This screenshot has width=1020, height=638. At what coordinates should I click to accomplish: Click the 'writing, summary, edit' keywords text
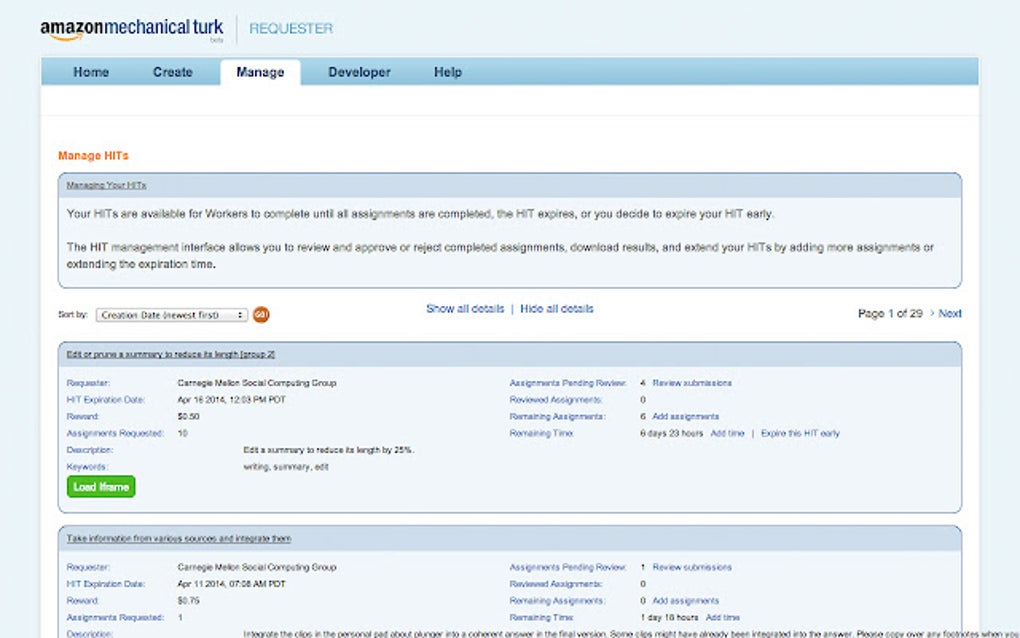[x=286, y=467]
